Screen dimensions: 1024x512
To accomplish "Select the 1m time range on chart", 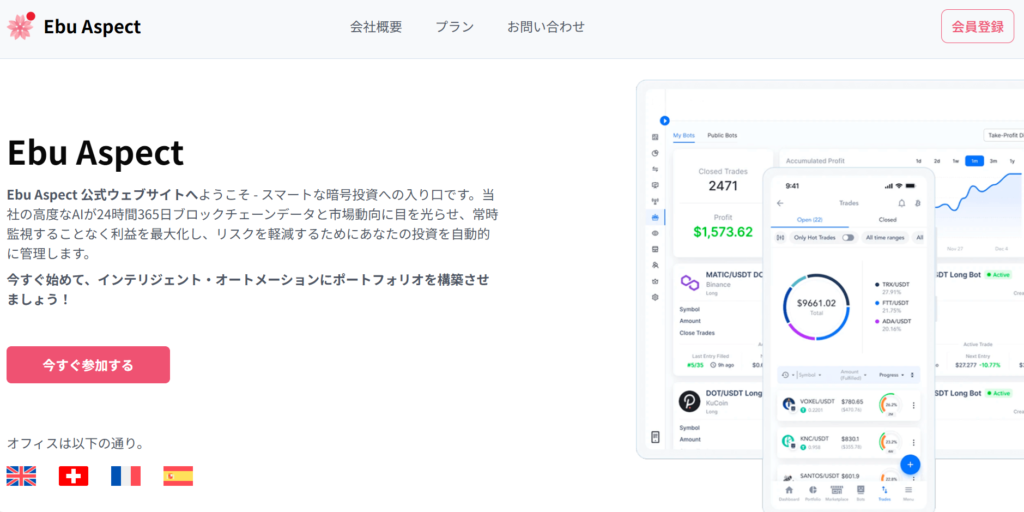I will tap(974, 161).
